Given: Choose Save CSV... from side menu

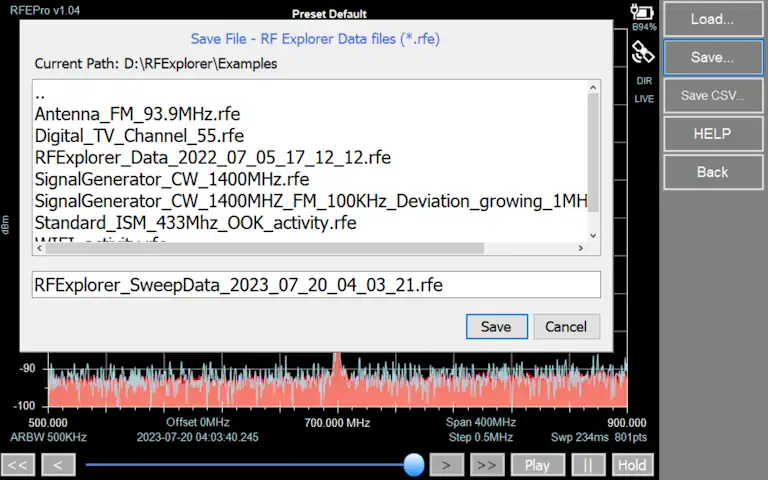Looking at the screenshot, I should click(x=712, y=96).
